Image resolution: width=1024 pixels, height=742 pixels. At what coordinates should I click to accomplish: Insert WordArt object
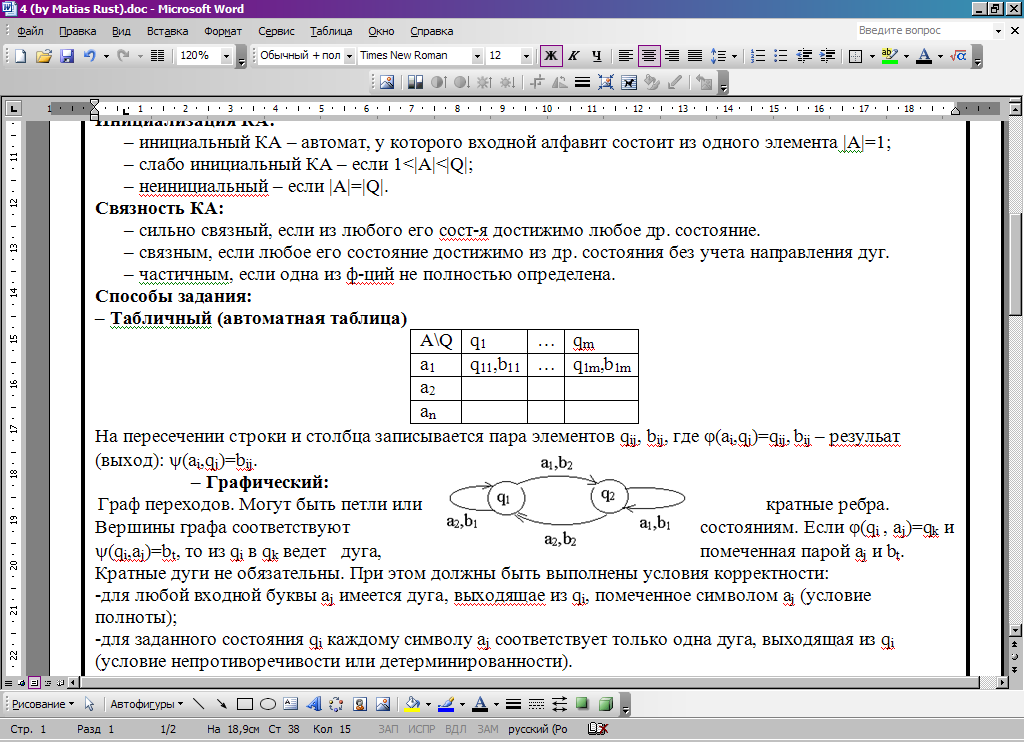313,704
